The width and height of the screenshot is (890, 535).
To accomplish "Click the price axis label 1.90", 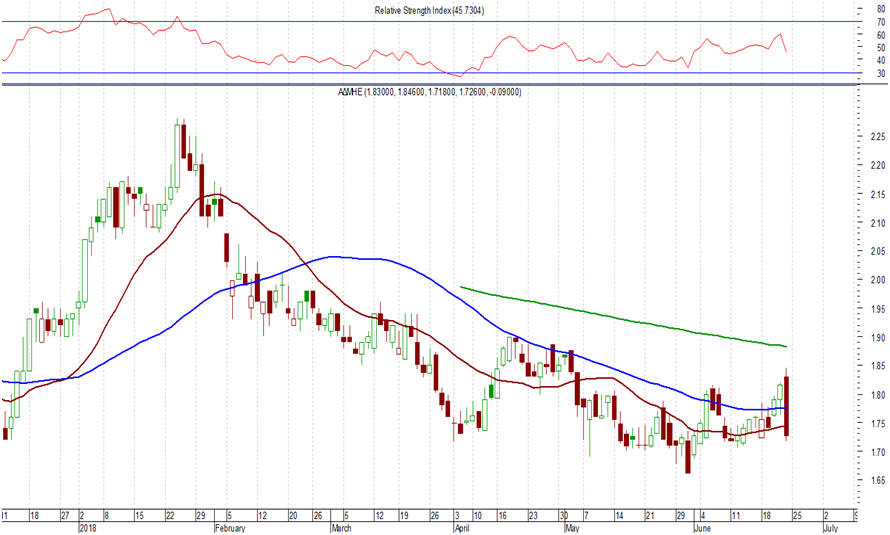I will 878,338.
